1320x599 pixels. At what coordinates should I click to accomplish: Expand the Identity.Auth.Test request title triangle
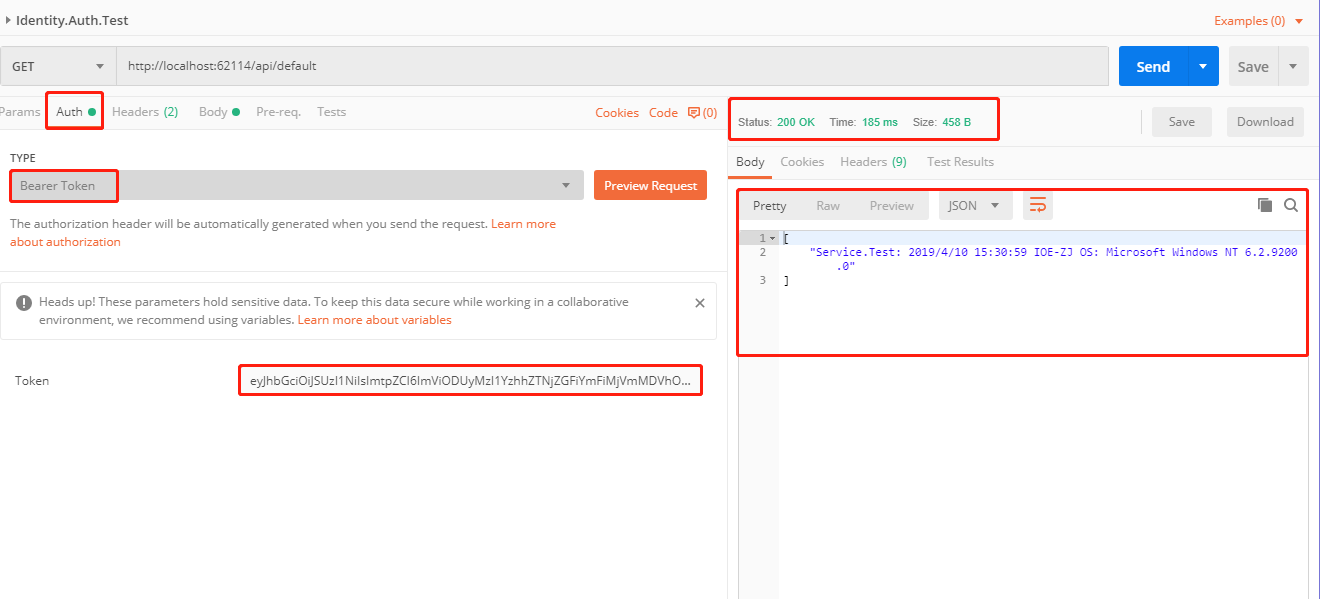(8, 20)
